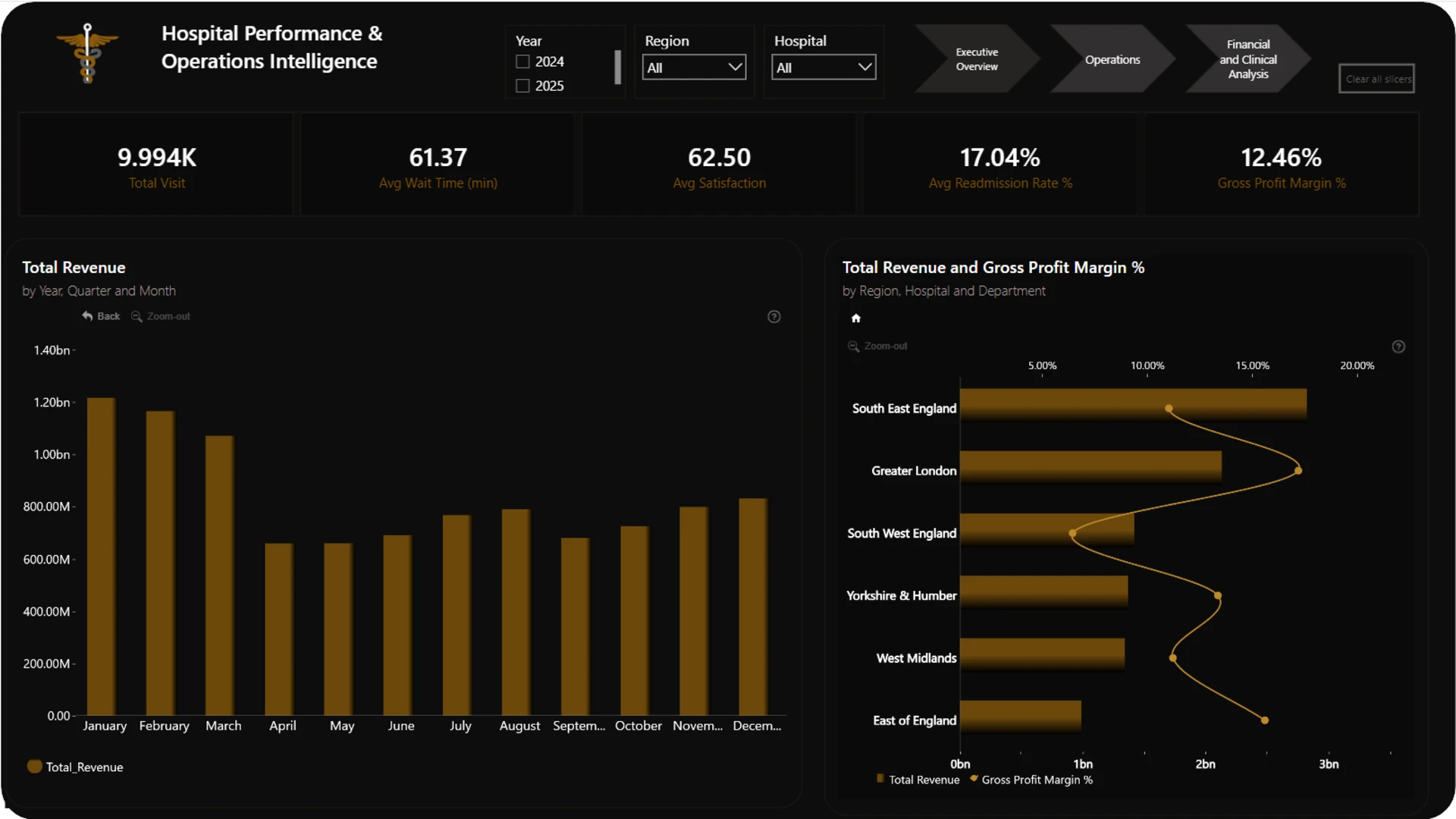Open the help icon on region chart
The height and width of the screenshot is (819, 1456).
click(1398, 347)
